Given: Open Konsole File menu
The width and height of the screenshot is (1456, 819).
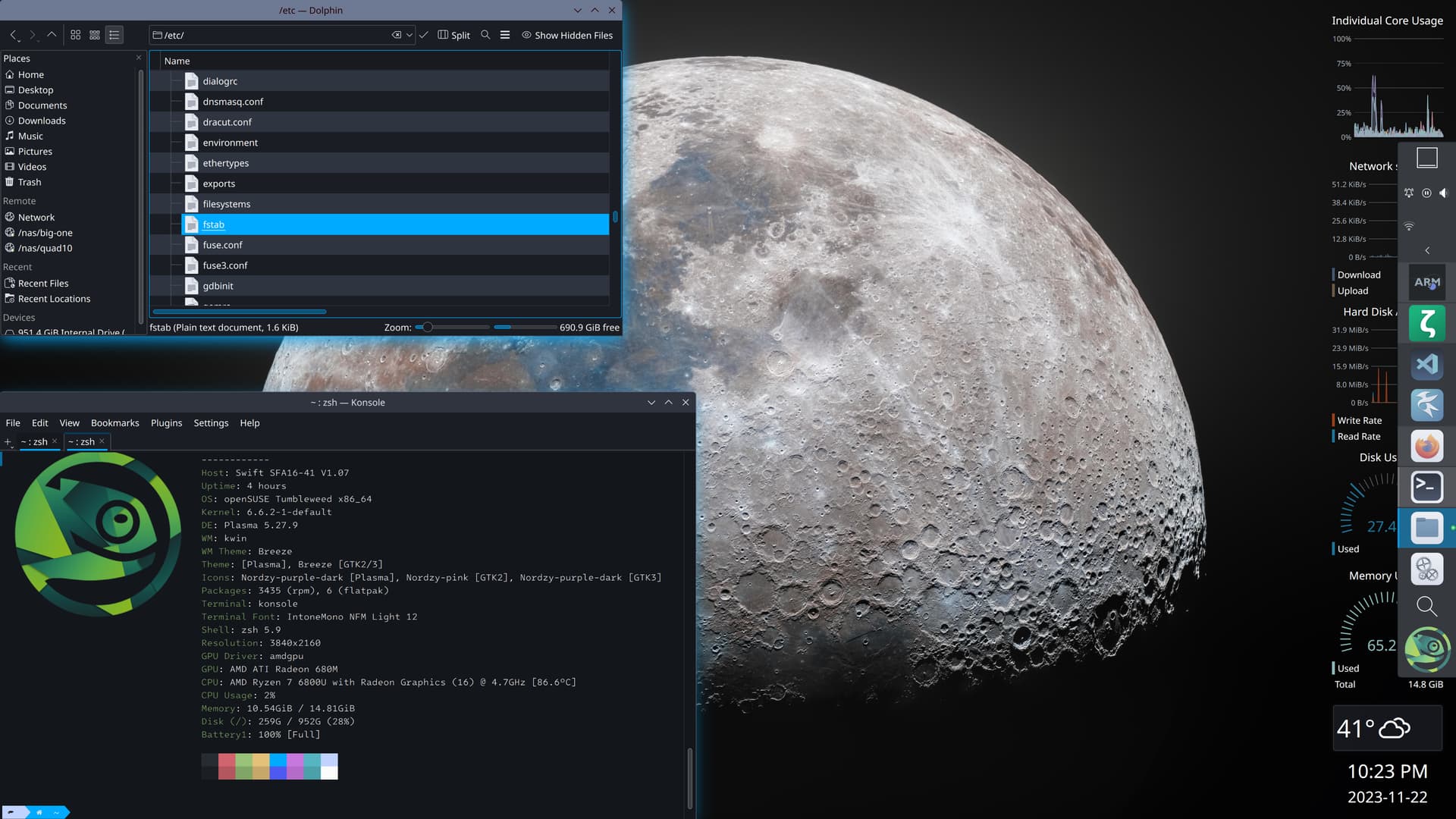Looking at the screenshot, I should tap(13, 423).
